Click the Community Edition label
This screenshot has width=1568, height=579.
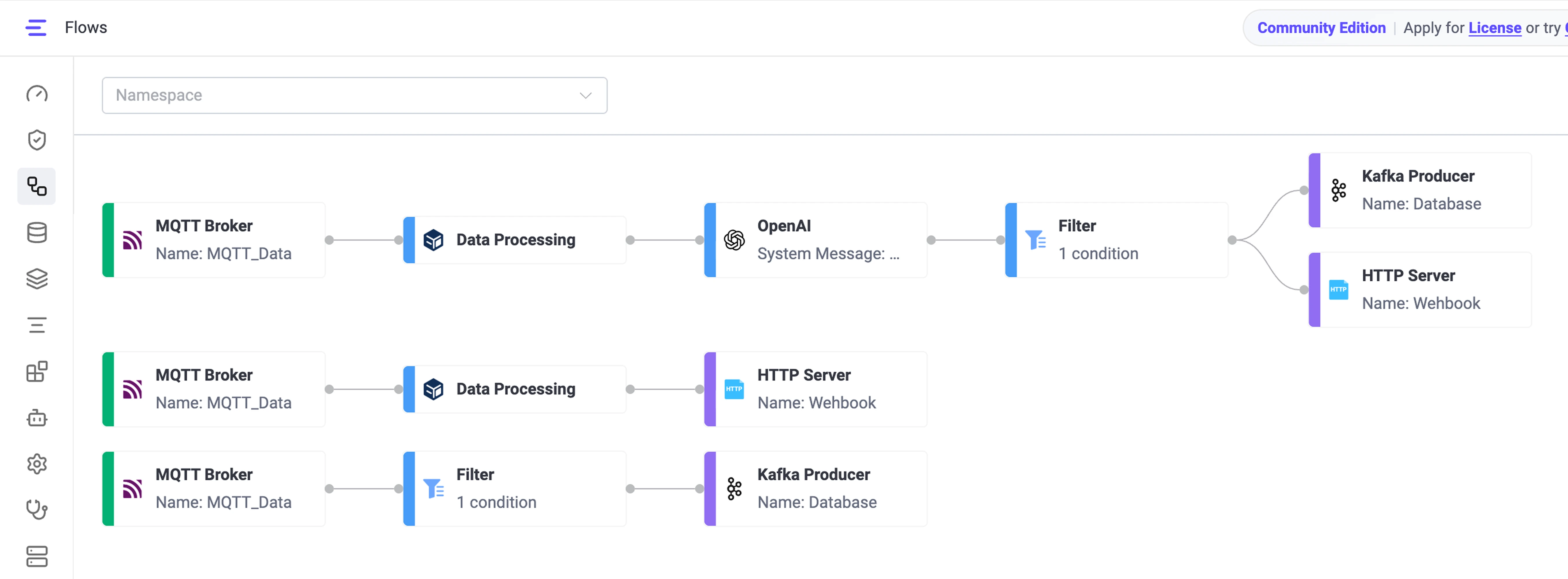tap(1321, 28)
